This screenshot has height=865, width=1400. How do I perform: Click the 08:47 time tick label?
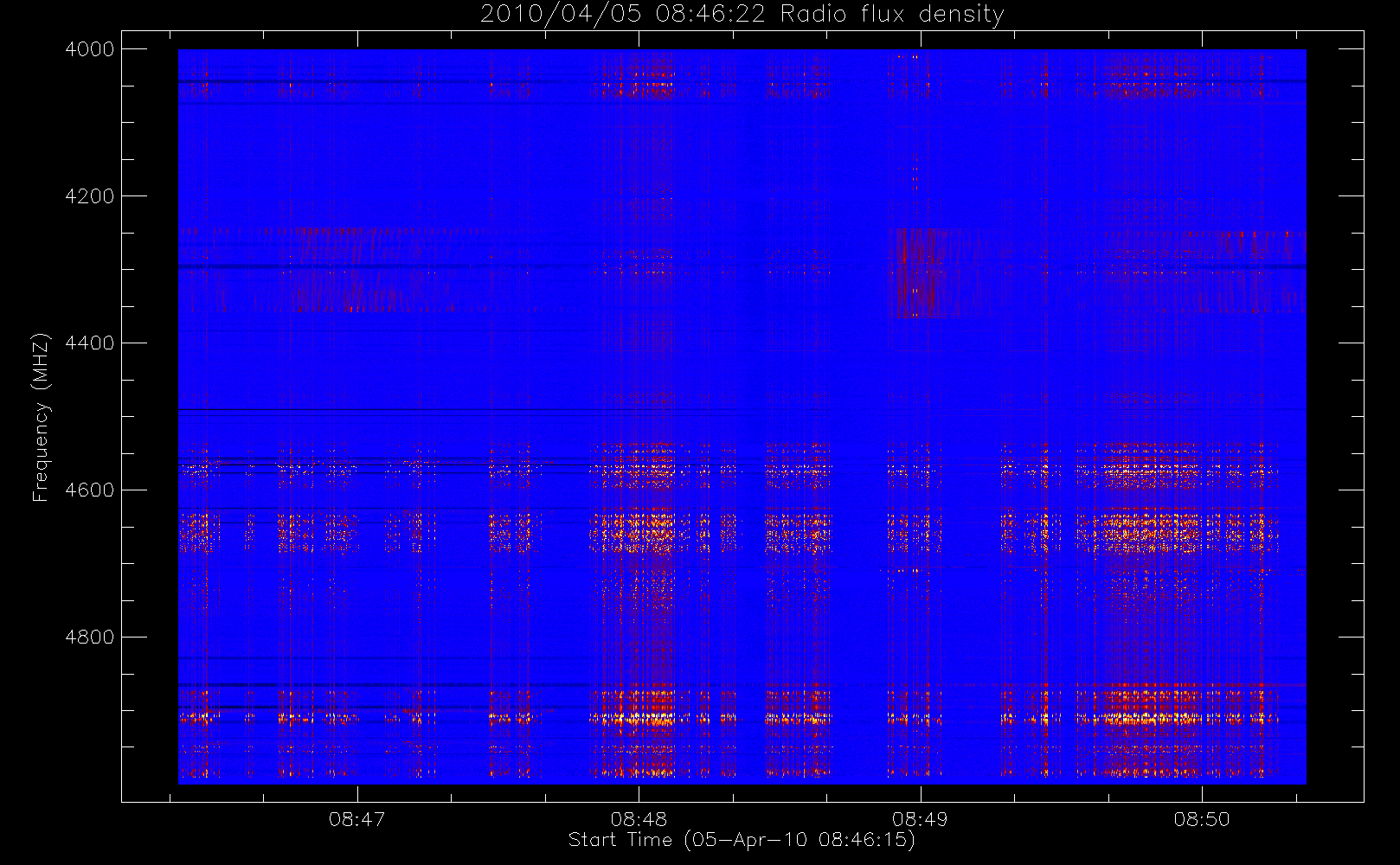coord(356,819)
